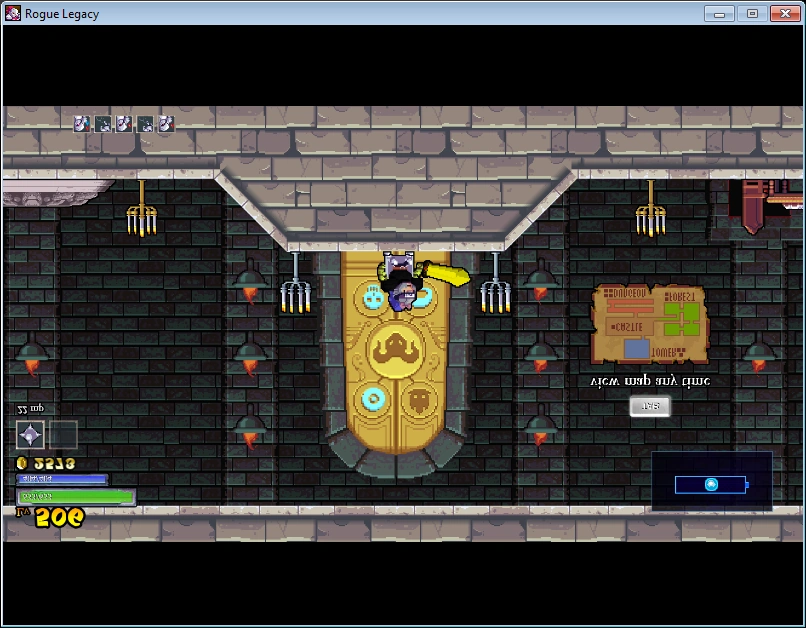Image resolution: width=806 pixels, height=628 pixels.
Task: Click the dark ghost emblem on the golden door
Action: pos(420,400)
